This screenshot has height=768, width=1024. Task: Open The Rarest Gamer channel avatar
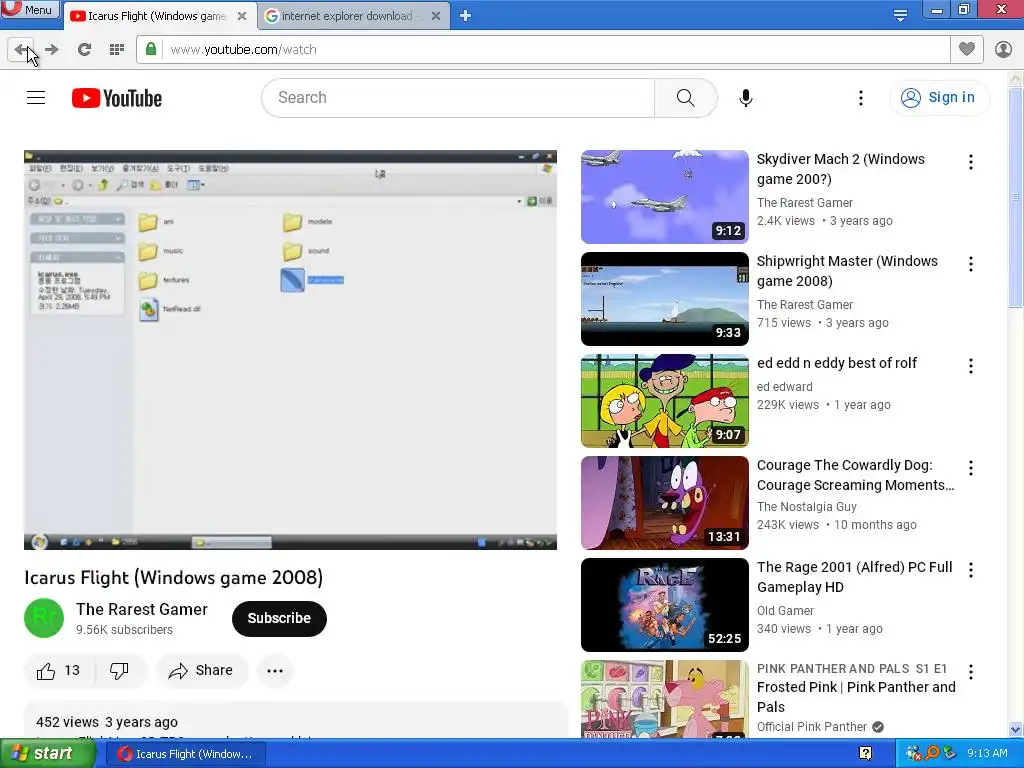pyautogui.click(x=44, y=618)
